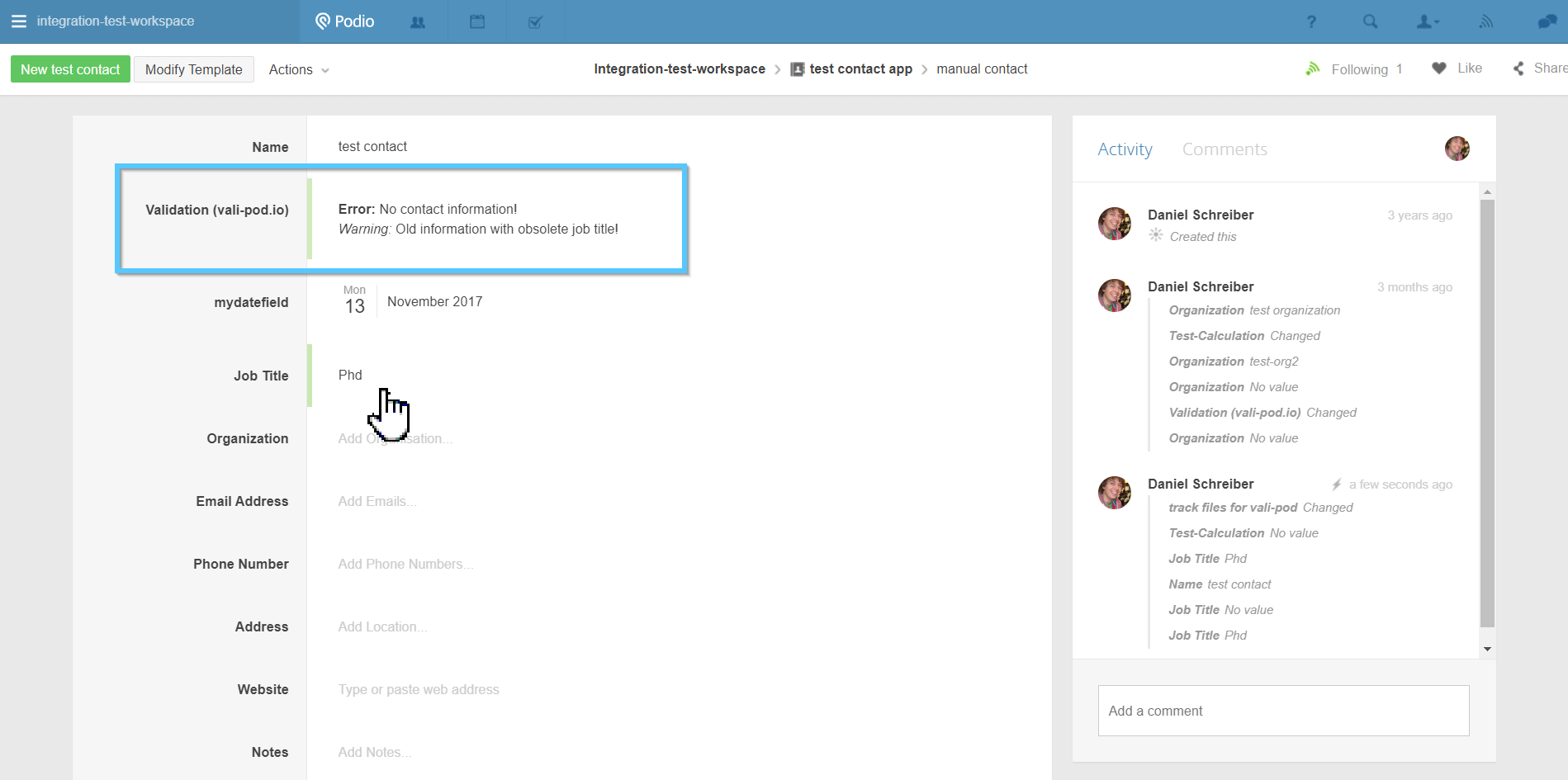This screenshot has height=780, width=1568.
Task: Switch to the Comments tab
Action: pos(1224,149)
